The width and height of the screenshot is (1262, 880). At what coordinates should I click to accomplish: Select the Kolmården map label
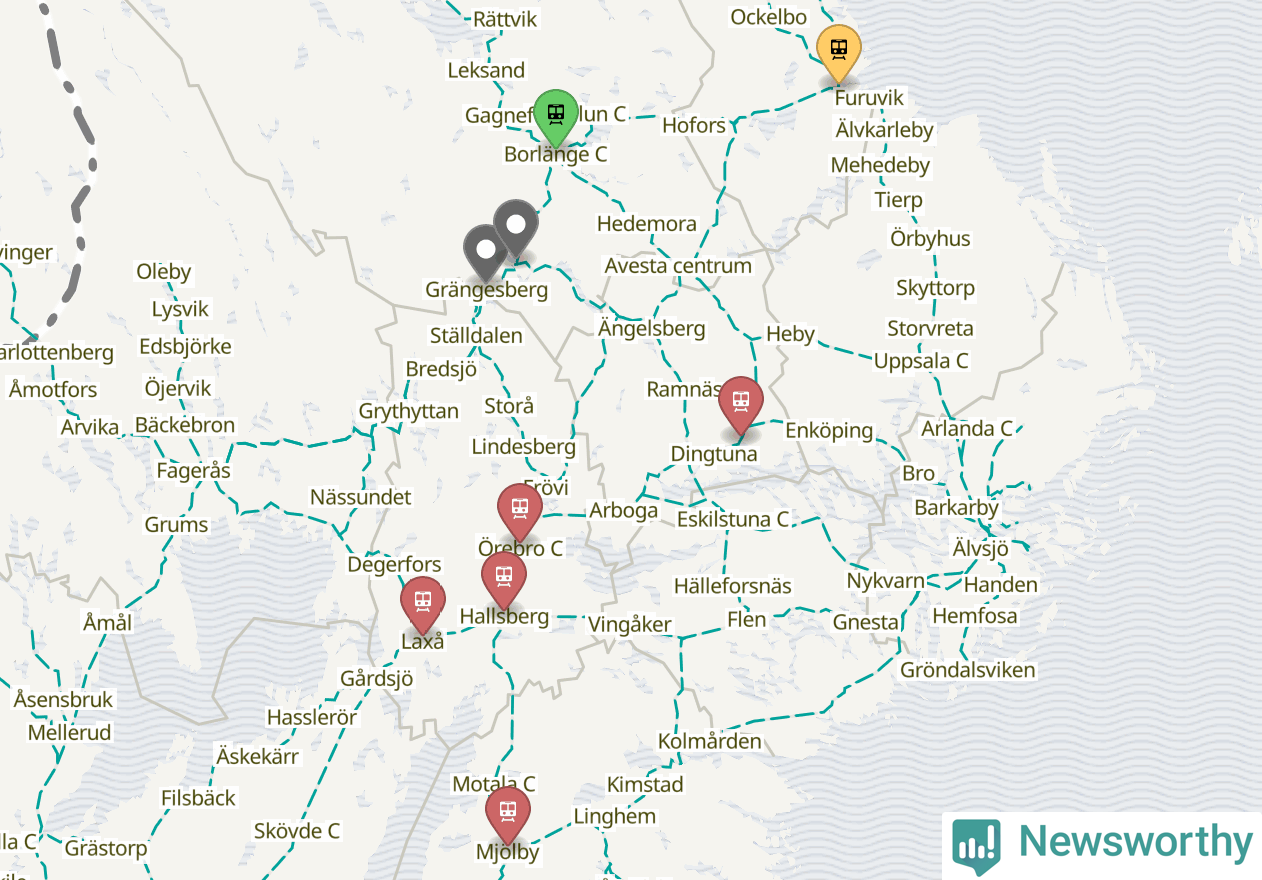[x=710, y=742]
